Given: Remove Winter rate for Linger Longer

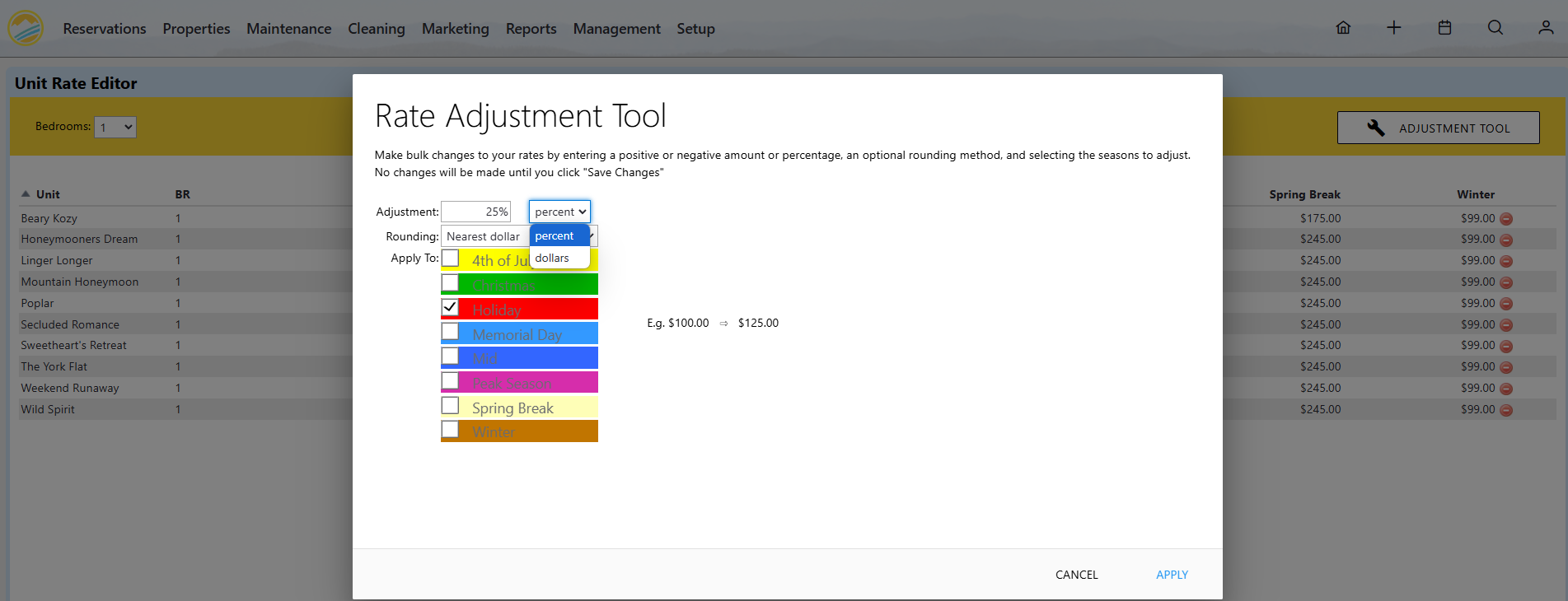Looking at the screenshot, I should tap(1506, 261).
